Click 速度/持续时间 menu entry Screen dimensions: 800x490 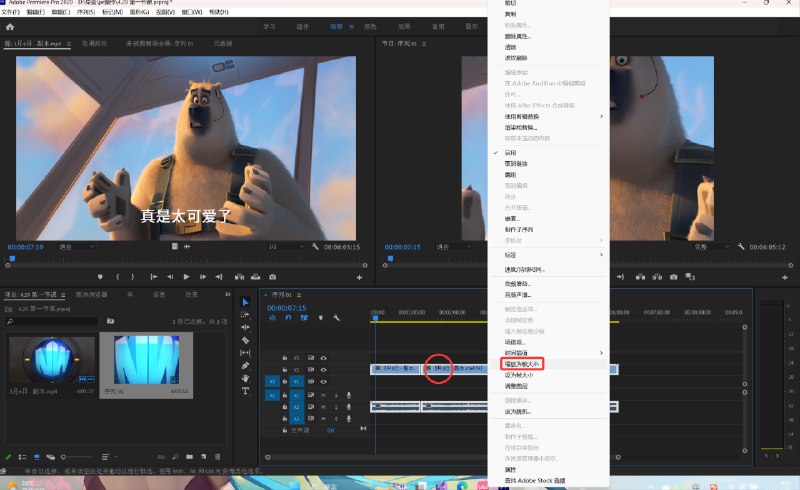tap(532, 269)
